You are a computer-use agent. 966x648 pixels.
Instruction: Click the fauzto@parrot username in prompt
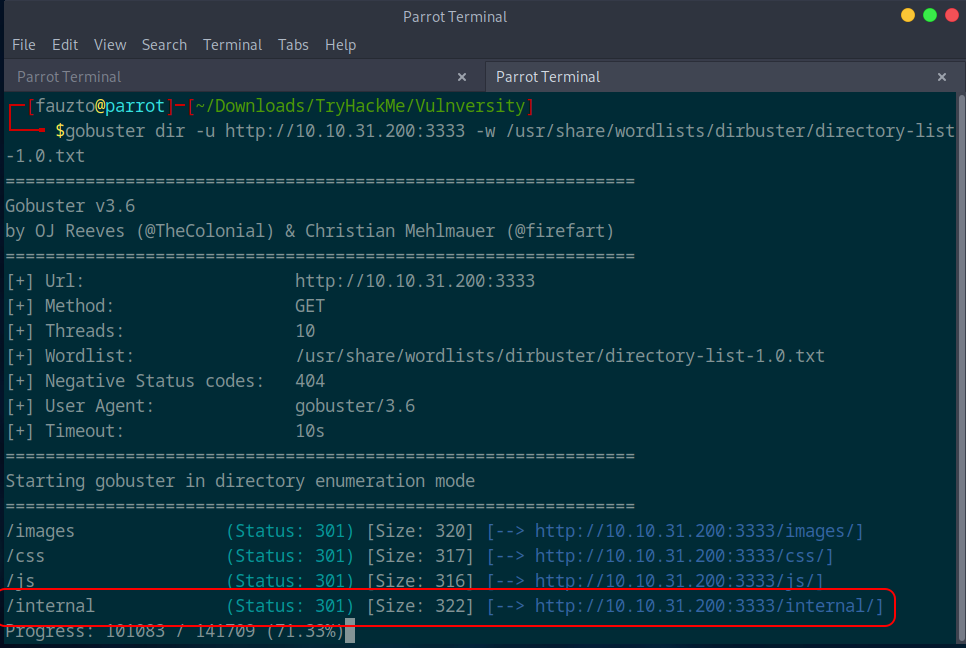coord(100,106)
